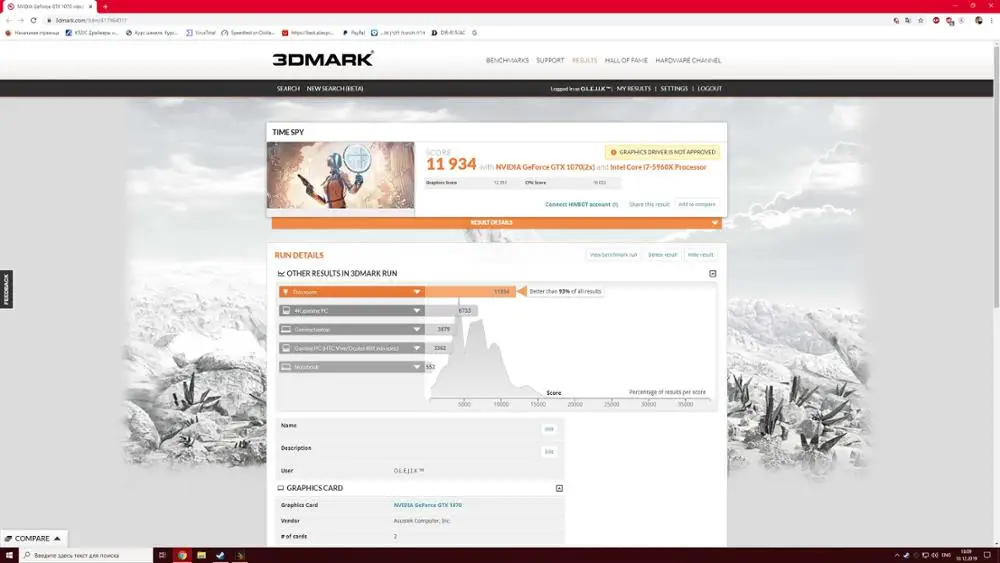Open the notification center icon

point(987,555)
